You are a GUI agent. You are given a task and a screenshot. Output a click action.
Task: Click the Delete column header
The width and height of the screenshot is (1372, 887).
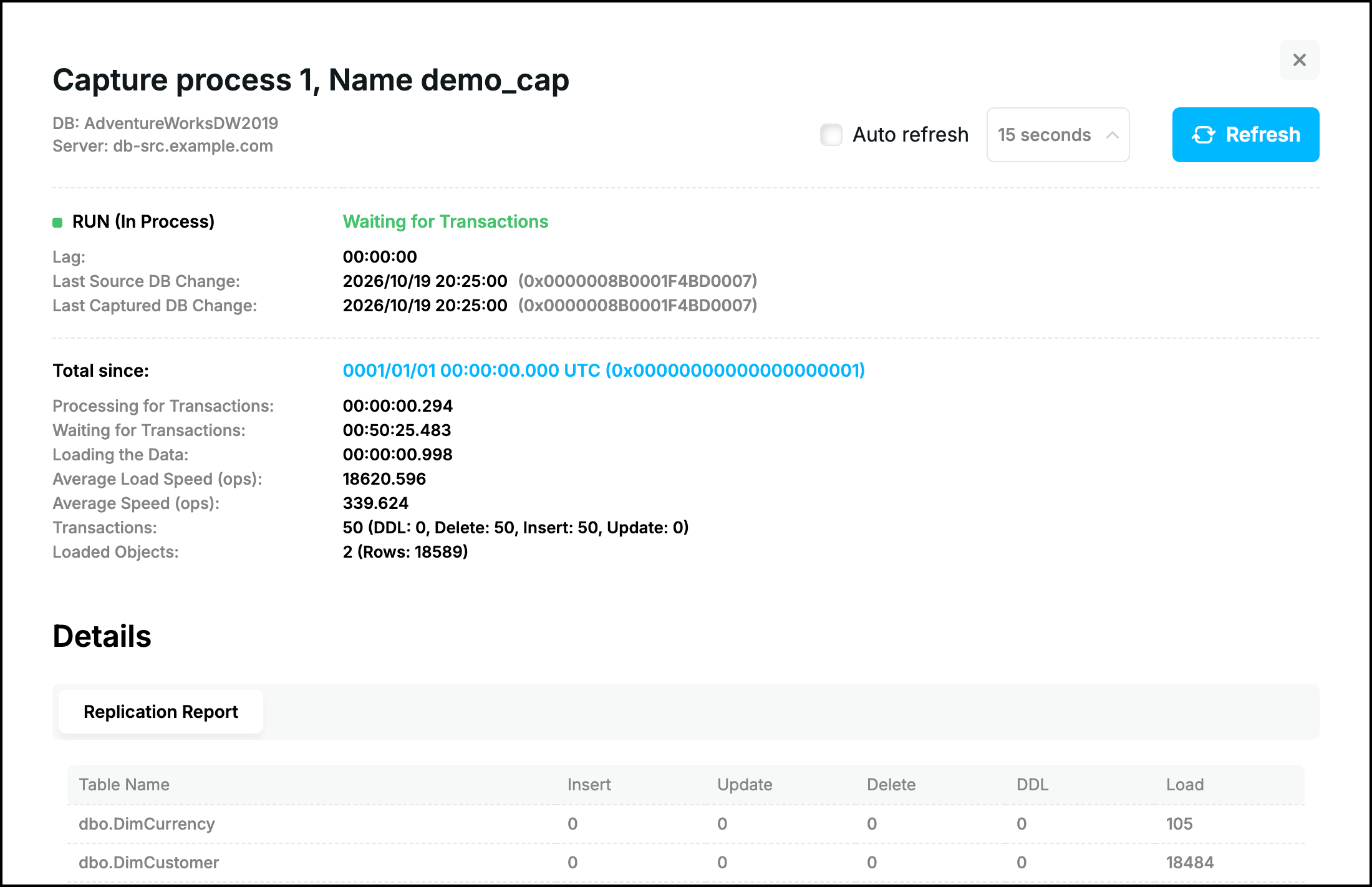tap(891, 785)
